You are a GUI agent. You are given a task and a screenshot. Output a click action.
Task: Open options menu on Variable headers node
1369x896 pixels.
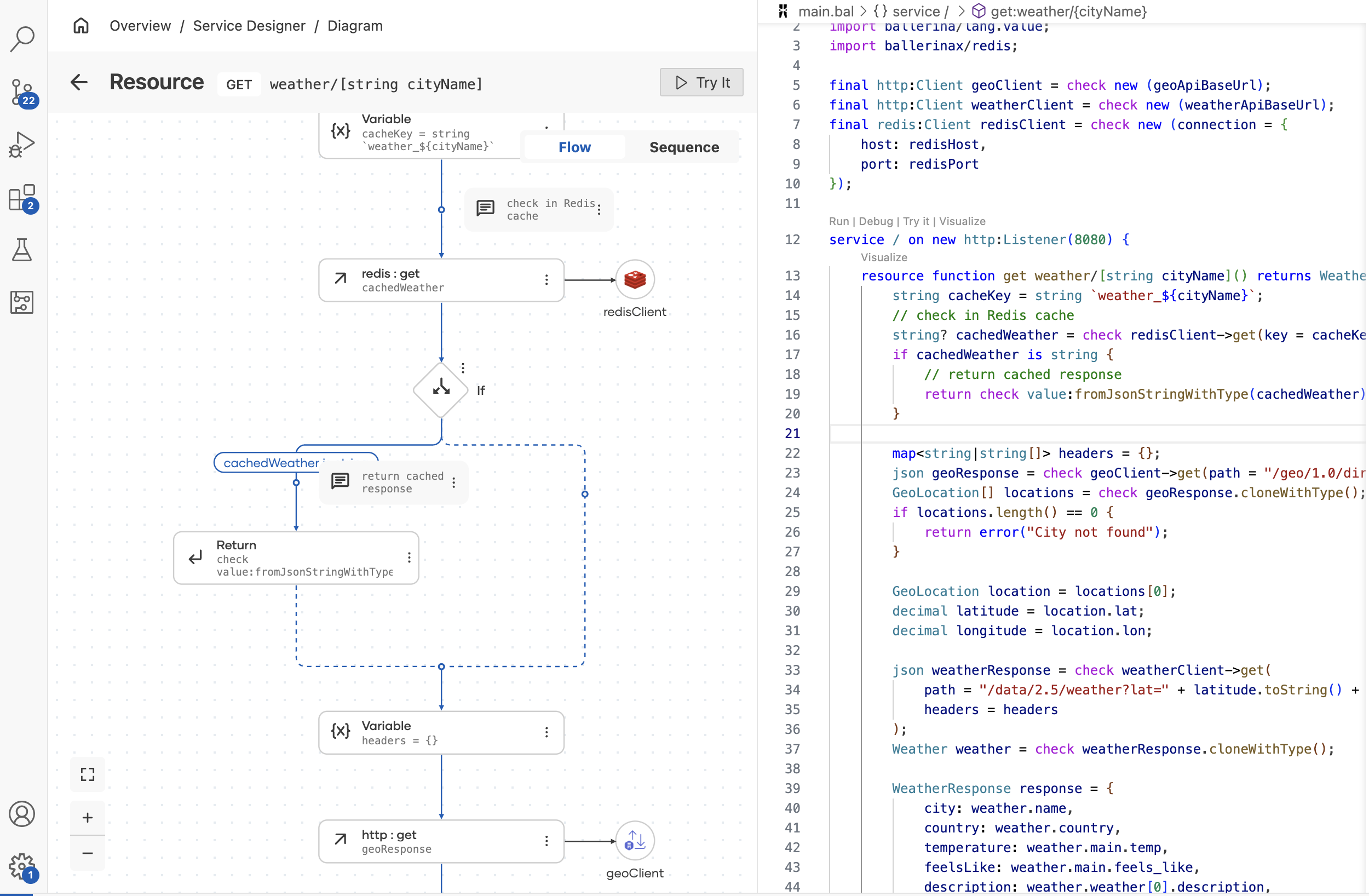pyautogui.click(x=547, y=732)
